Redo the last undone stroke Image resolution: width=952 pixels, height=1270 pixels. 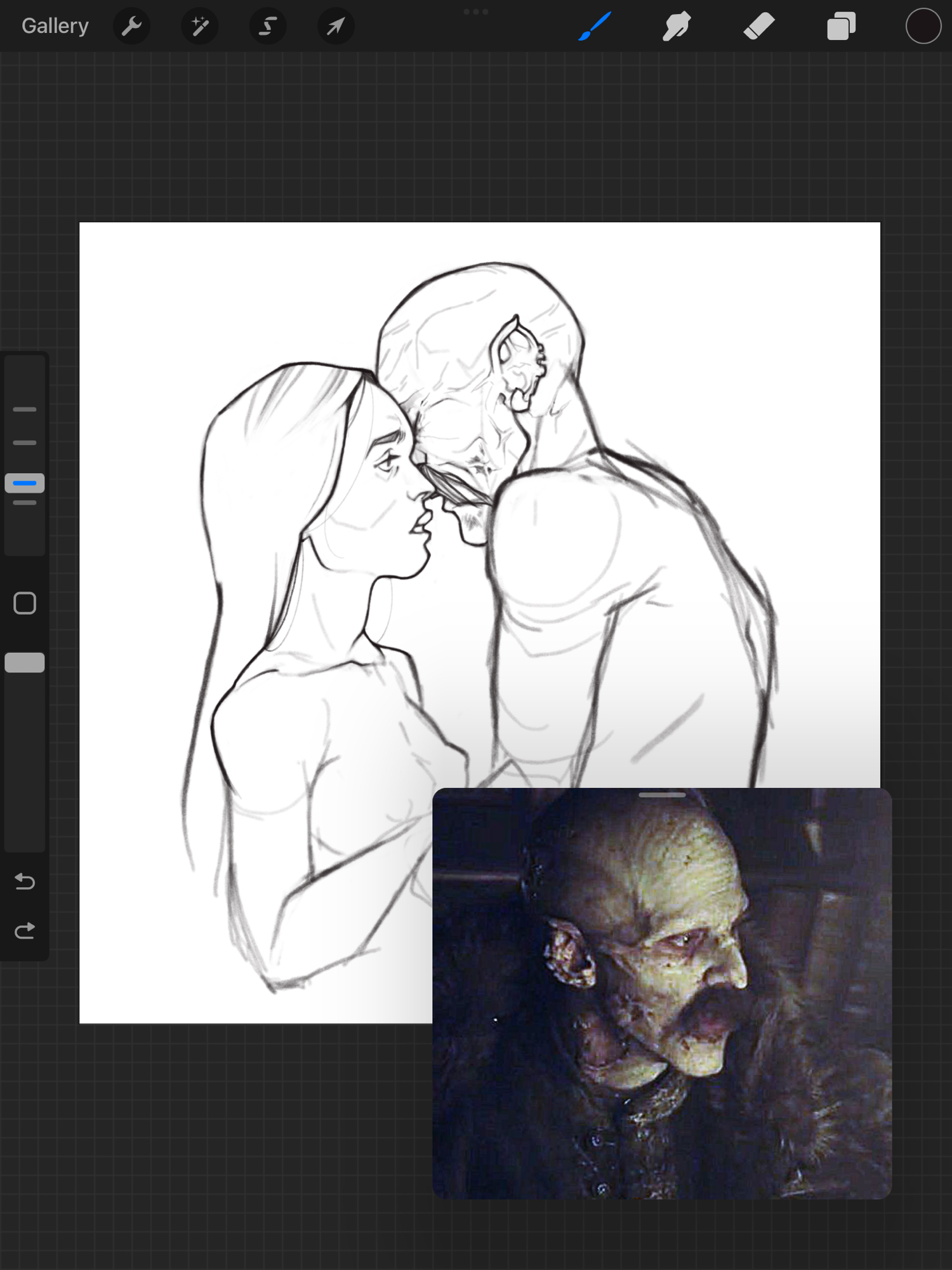point(25,931)
